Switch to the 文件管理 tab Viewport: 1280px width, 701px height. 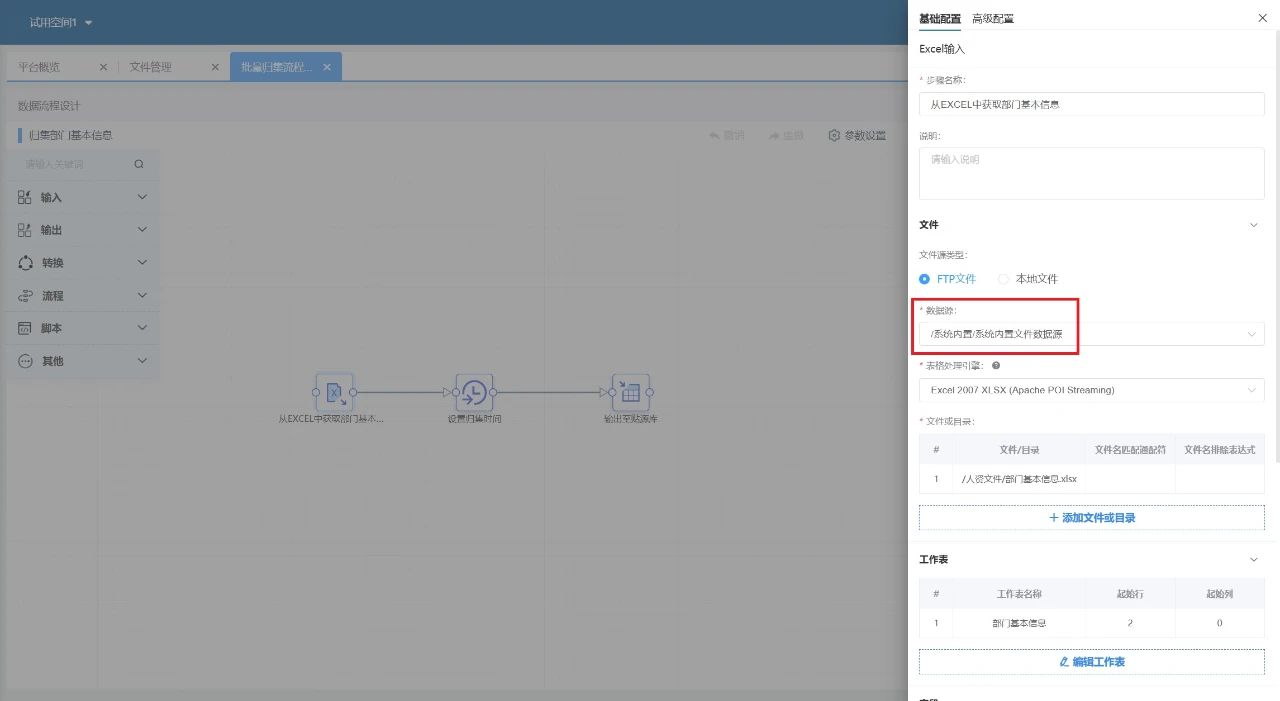[151, 67]
